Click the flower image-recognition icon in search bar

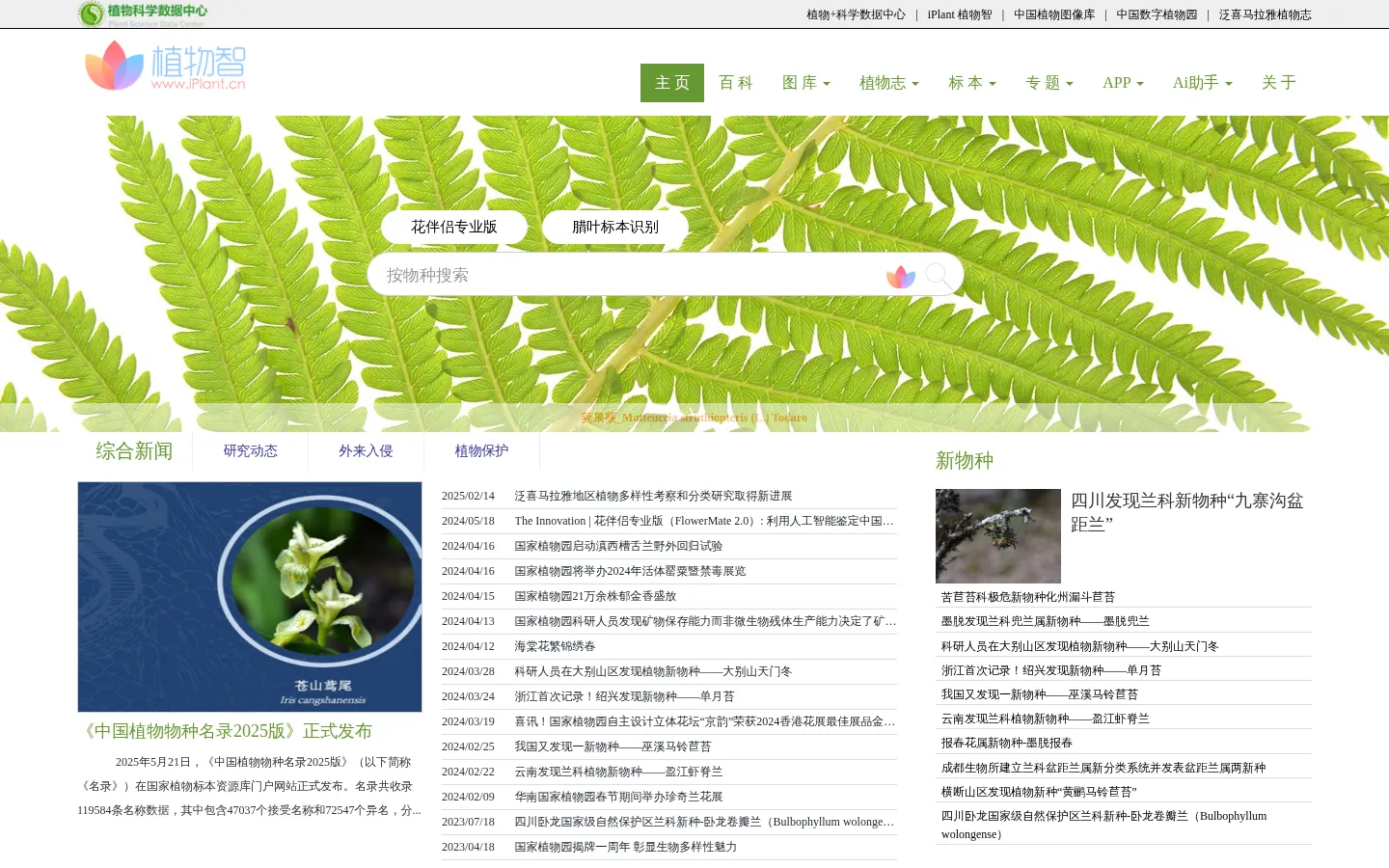901,277
